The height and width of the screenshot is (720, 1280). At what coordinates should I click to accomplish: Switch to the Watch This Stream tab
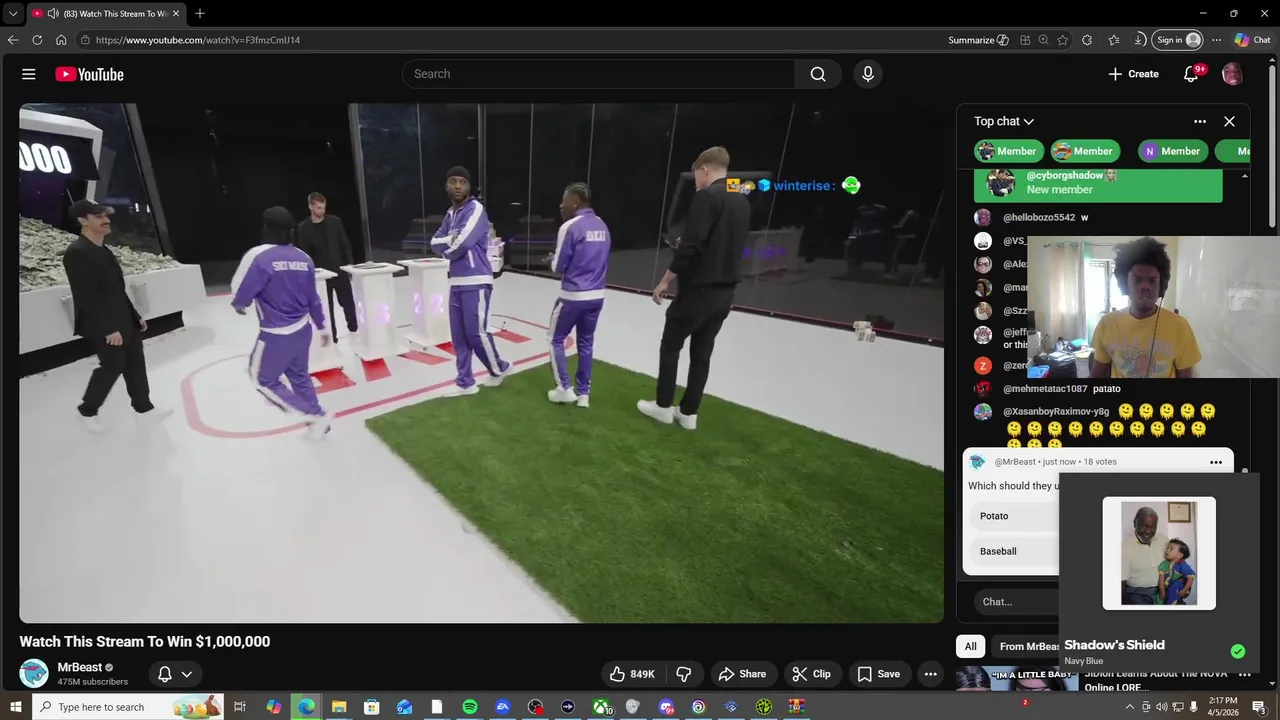pyautogui.click(x=105, y=13)
